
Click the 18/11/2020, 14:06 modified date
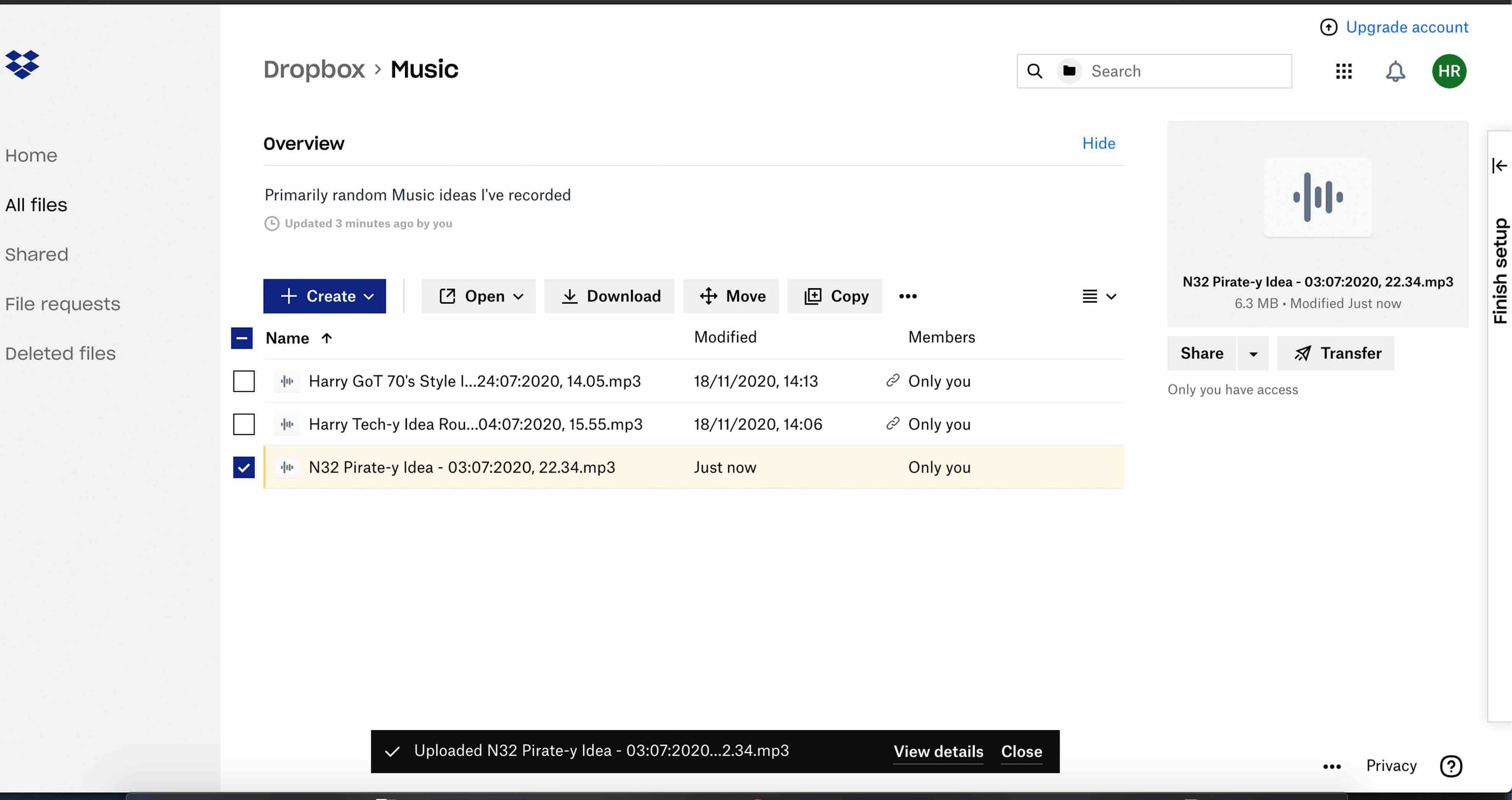pyautogui.click(x=758, y=424)
